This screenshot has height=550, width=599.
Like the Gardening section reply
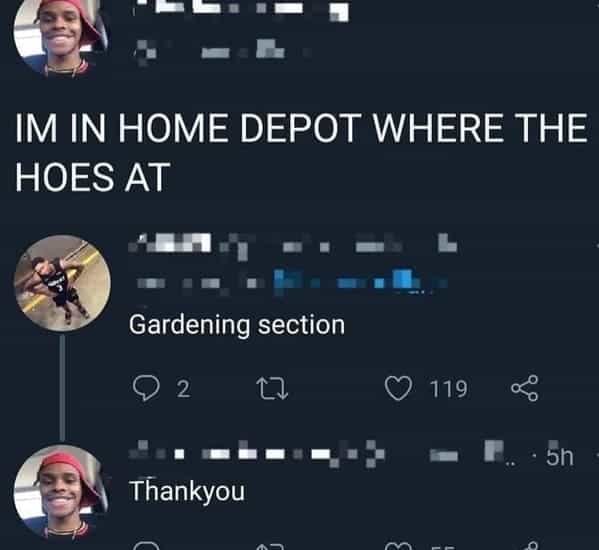tap(398, 388)
